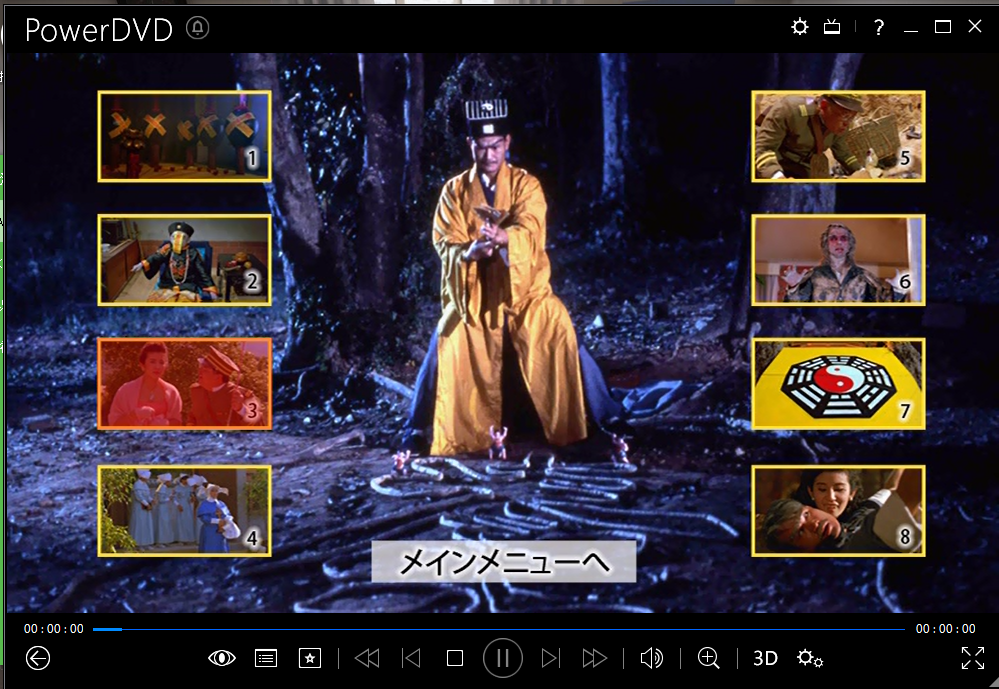This screenshot has width=999, height=689.
Task: Click the playback progress bar
Action: coord(500,629)
